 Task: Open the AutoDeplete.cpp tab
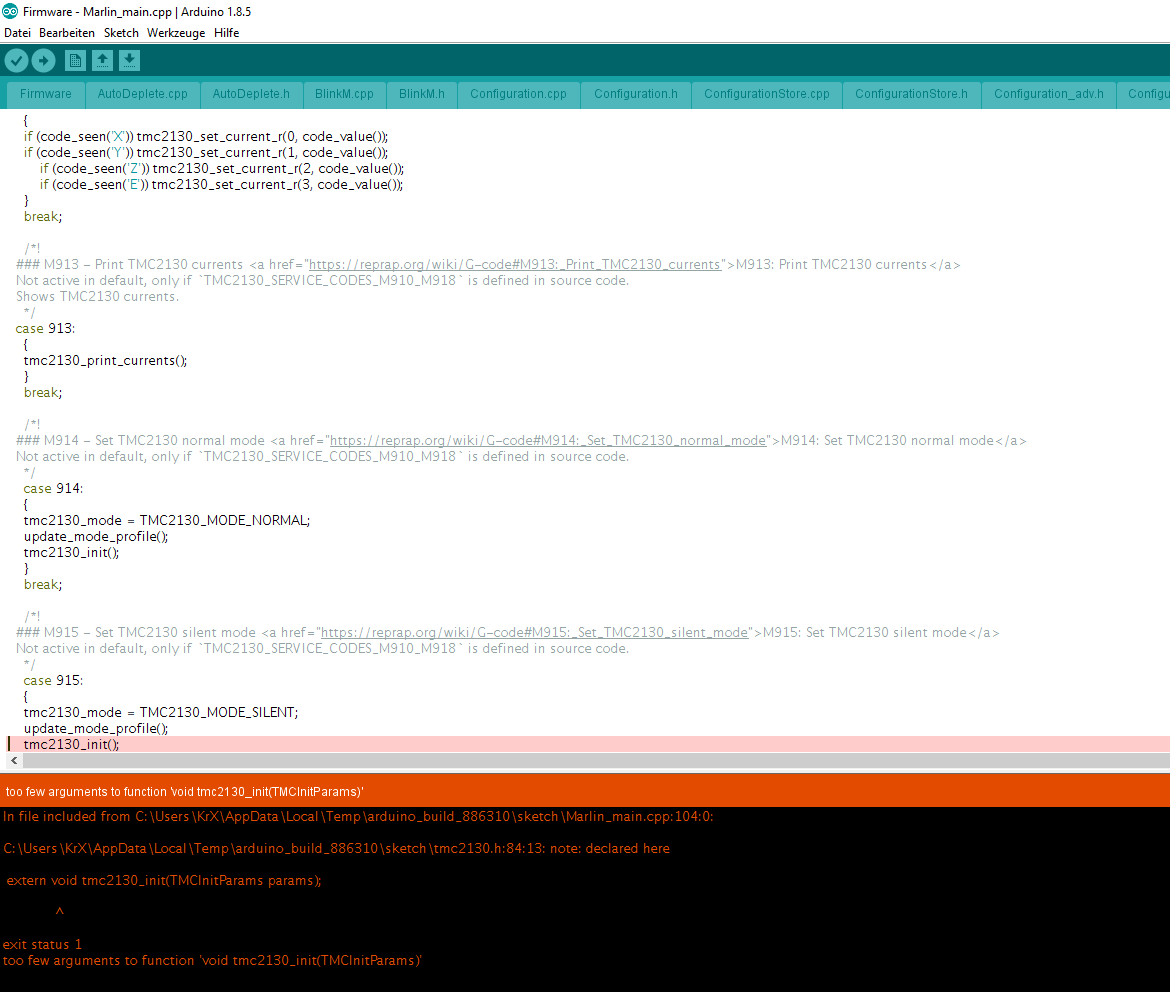point(143,94)
